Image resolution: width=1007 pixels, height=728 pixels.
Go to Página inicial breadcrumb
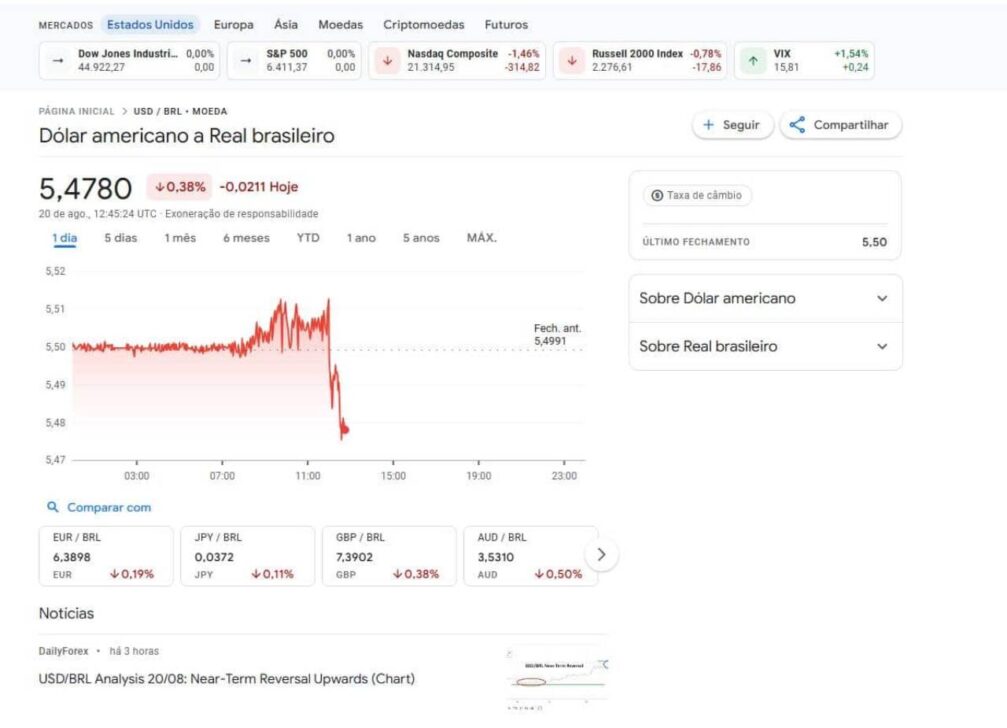pos(76,111)
